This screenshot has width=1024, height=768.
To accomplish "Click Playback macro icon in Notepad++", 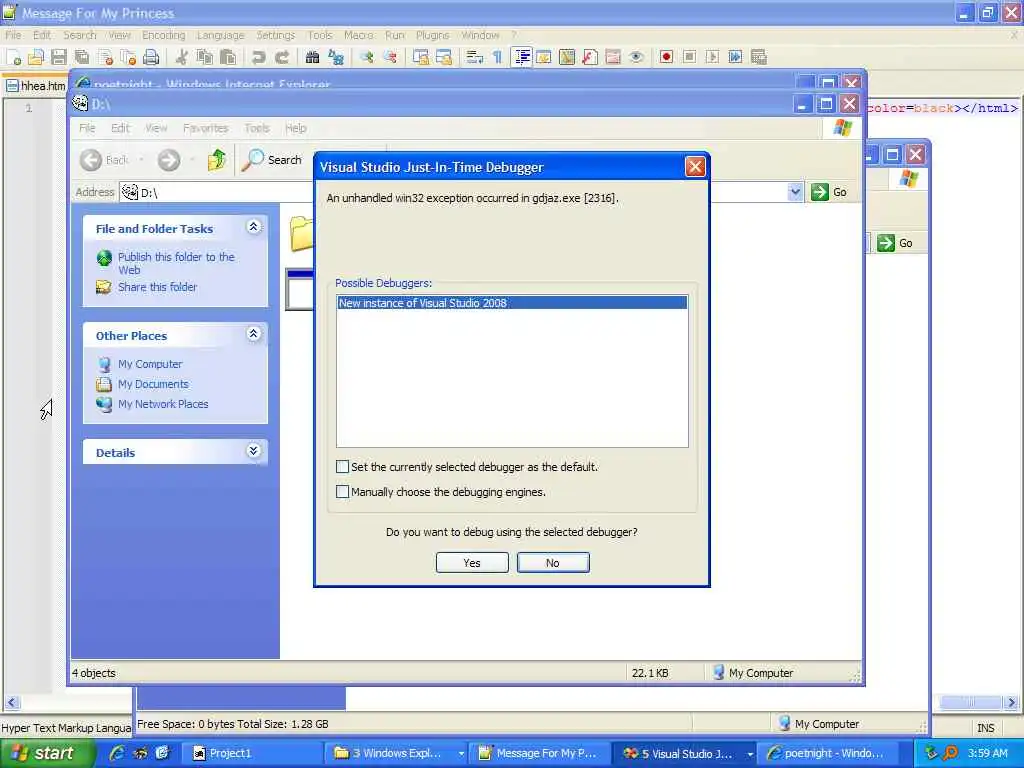I will [712, 57].
